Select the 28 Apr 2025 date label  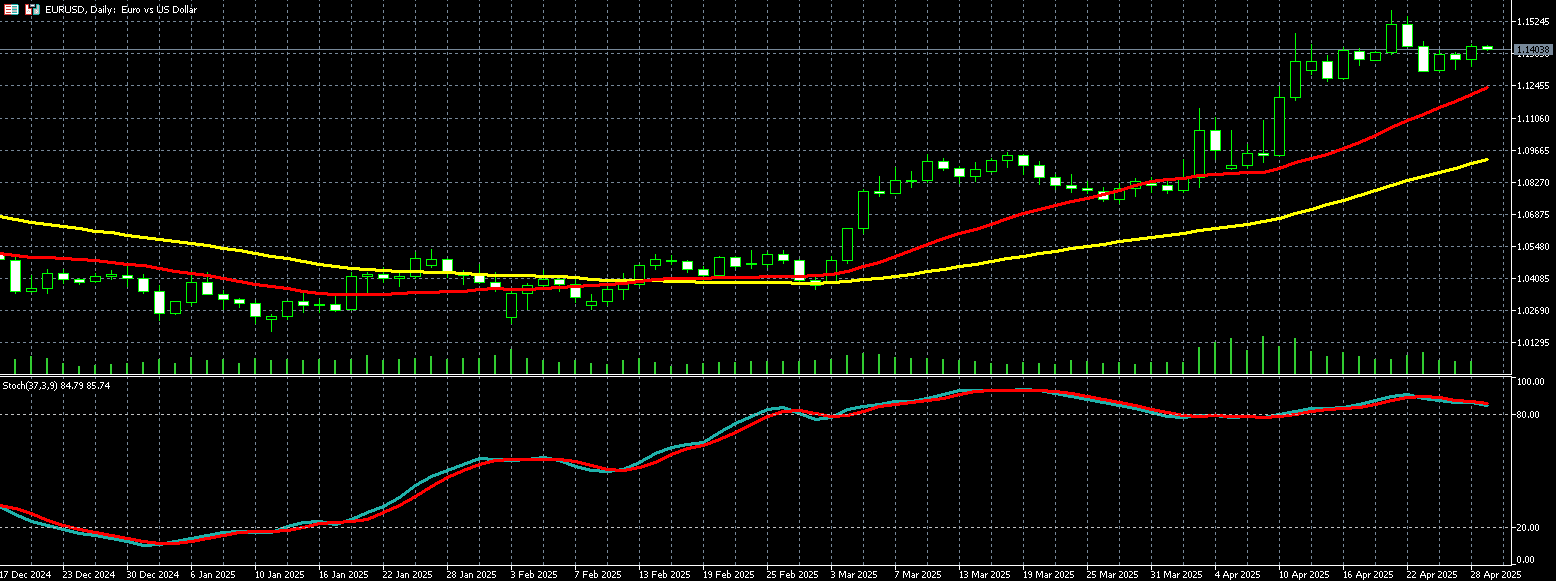coord(1495,575)
